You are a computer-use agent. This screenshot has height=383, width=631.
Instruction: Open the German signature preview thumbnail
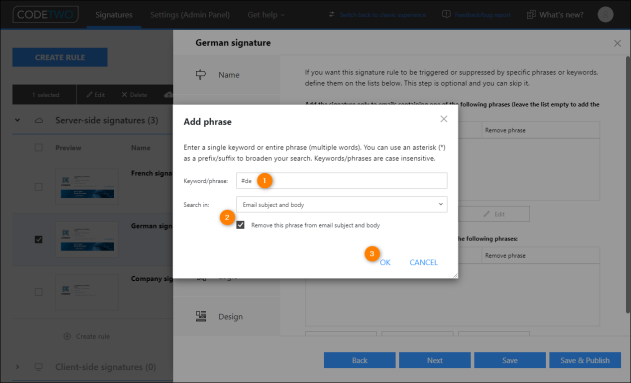[x=87, y=239]
